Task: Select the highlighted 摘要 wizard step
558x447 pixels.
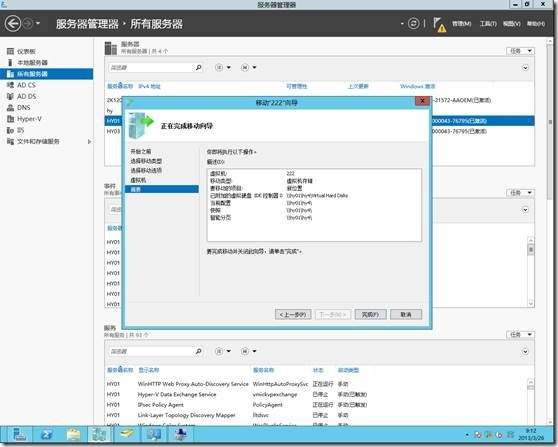Action: tap(162, 189)
